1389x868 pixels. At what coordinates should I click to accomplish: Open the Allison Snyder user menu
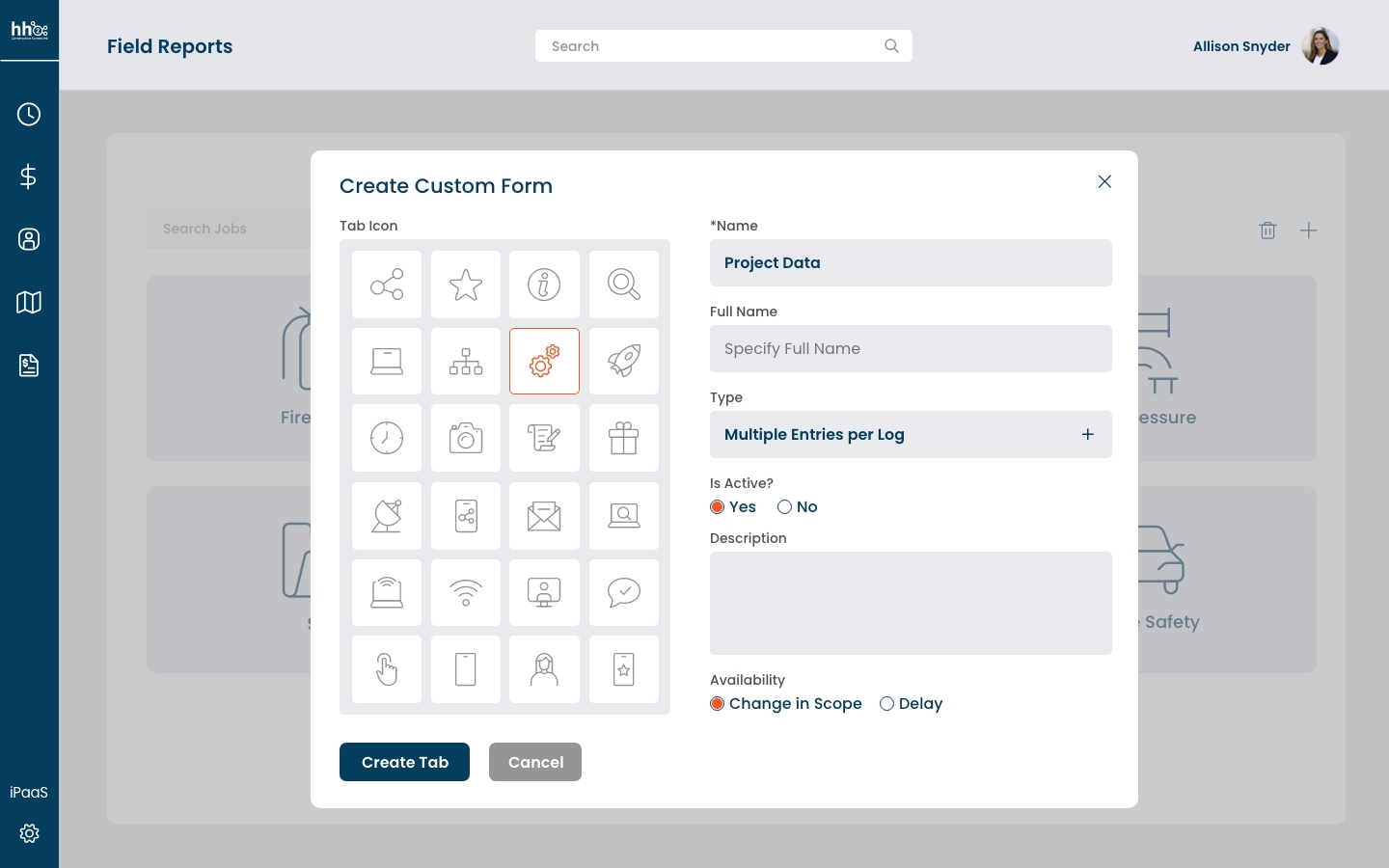pos(1265,46)
